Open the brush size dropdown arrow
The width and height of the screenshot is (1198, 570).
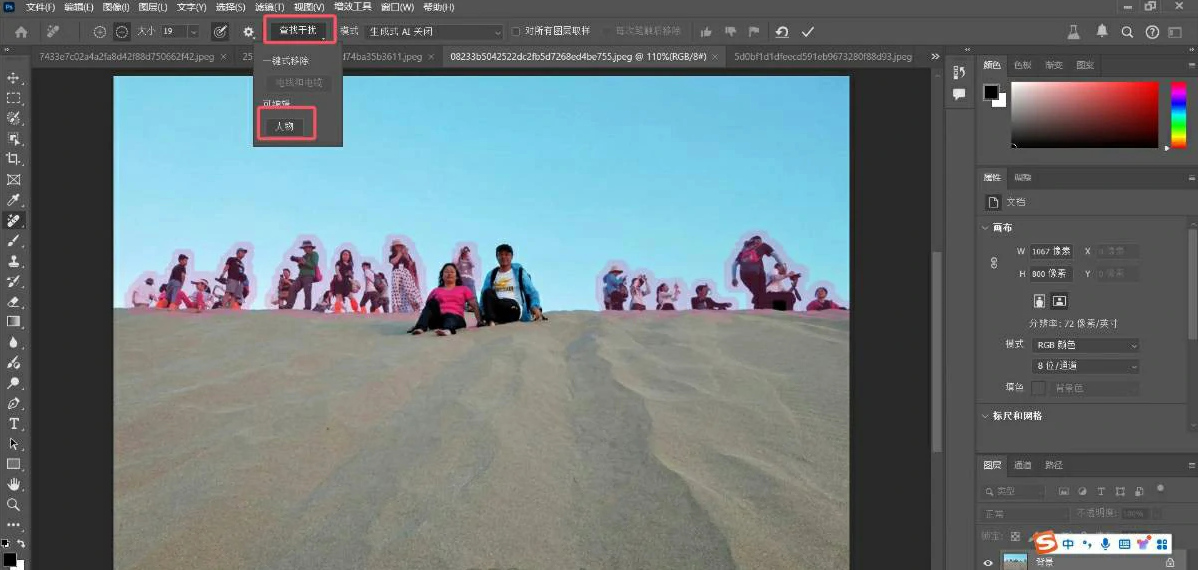[192, 31]
